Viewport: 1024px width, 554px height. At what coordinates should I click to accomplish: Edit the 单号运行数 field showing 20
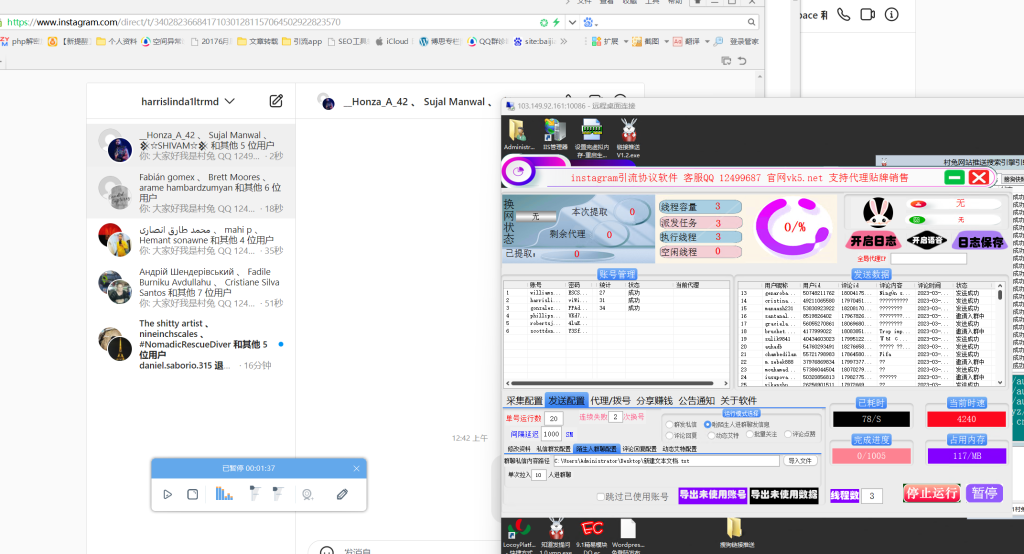[553, 418]
